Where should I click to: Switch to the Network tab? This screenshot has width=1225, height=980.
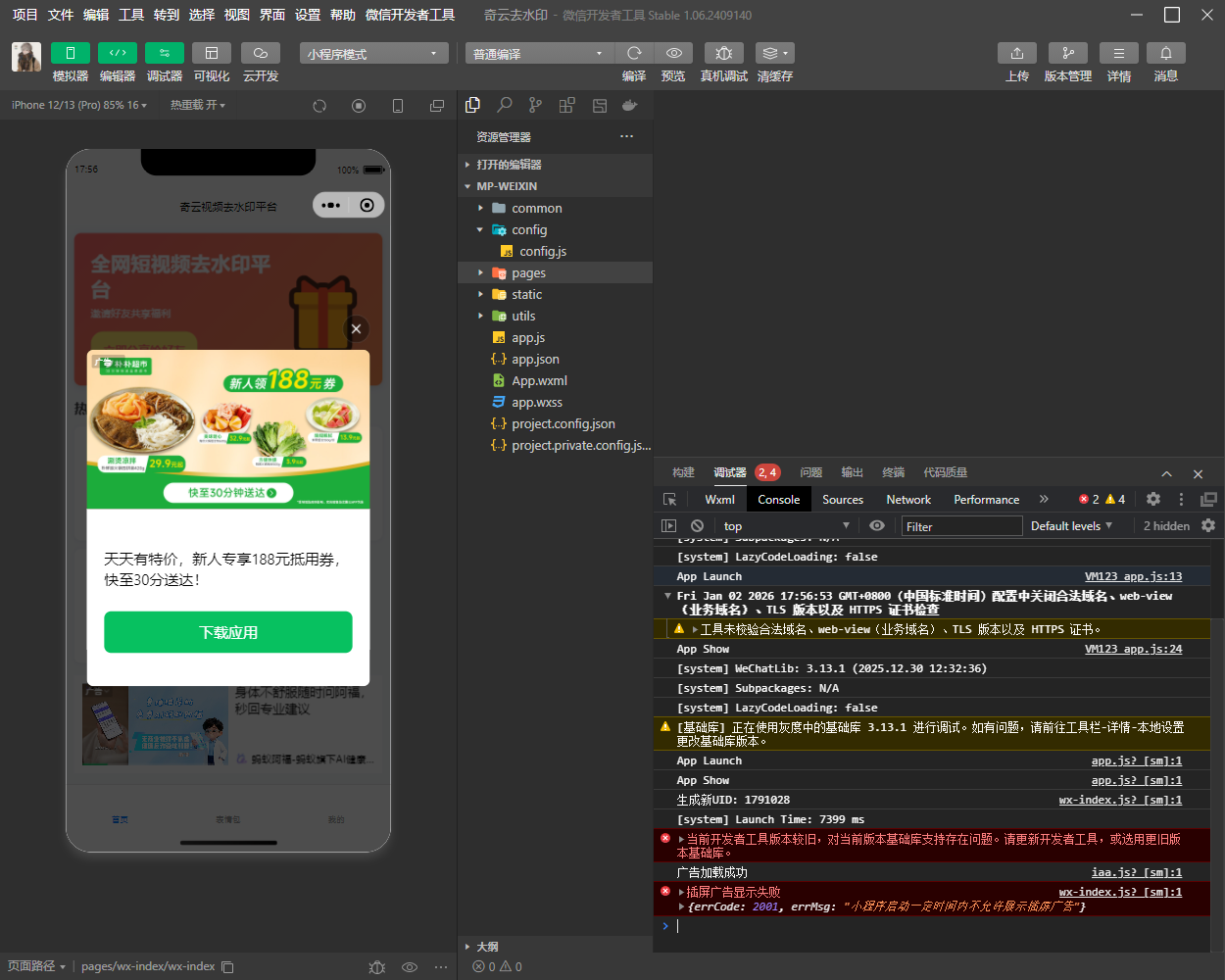(x=907, y=500)
